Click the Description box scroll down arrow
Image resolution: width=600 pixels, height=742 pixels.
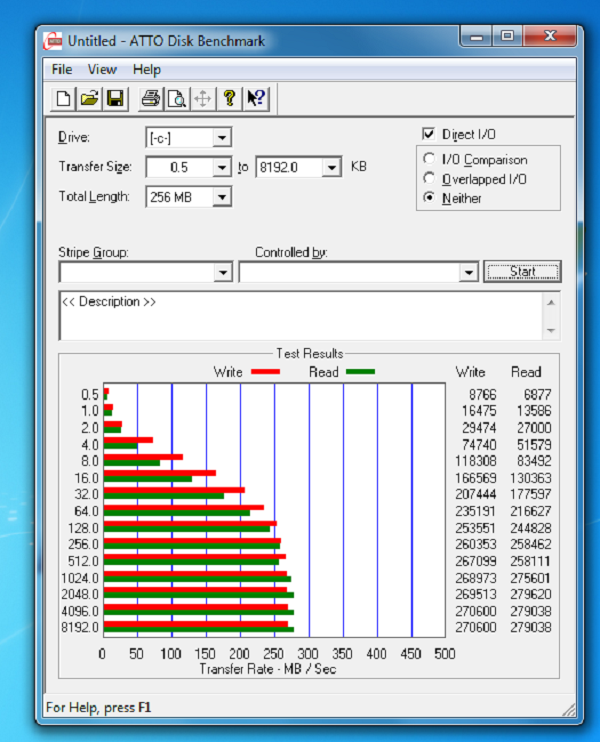[x=551, y=331]
